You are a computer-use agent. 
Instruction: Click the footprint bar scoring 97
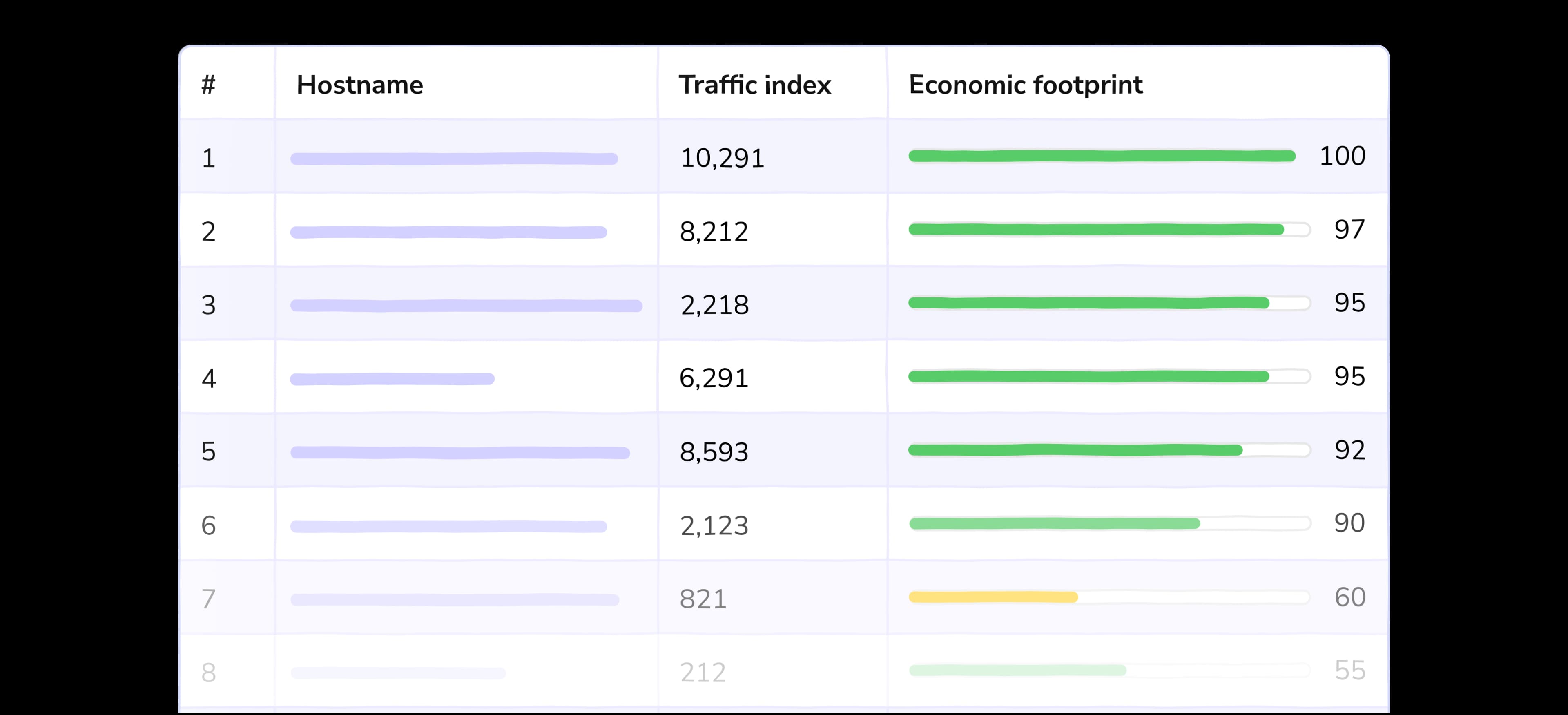1096,230
